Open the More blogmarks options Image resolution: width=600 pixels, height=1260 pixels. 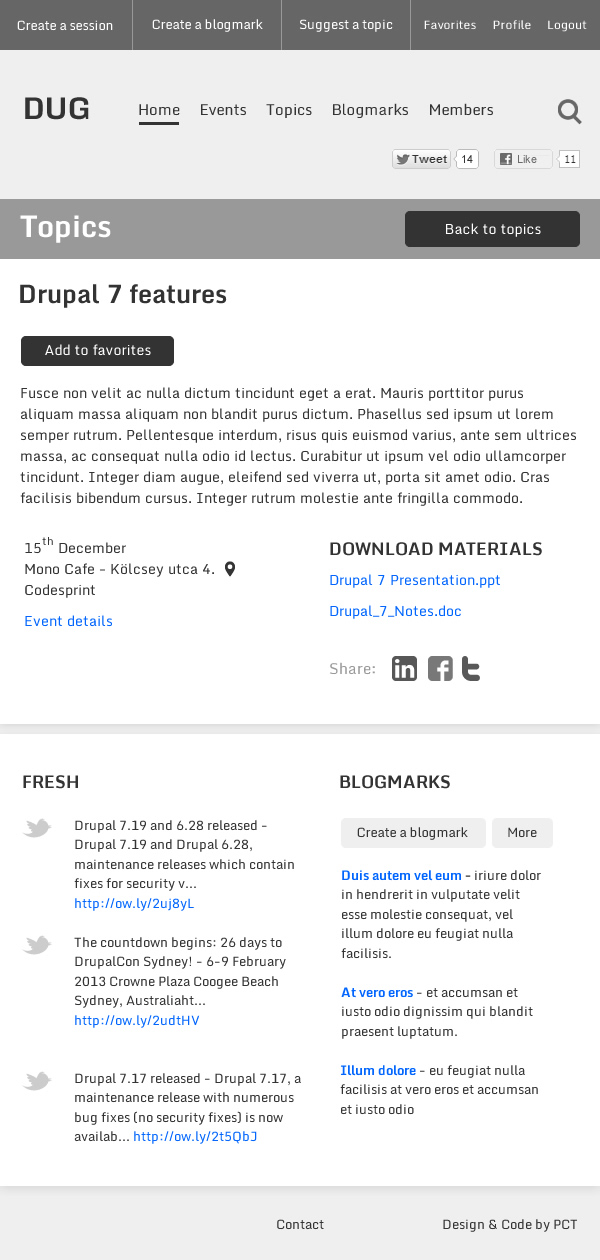click(522, 832)
